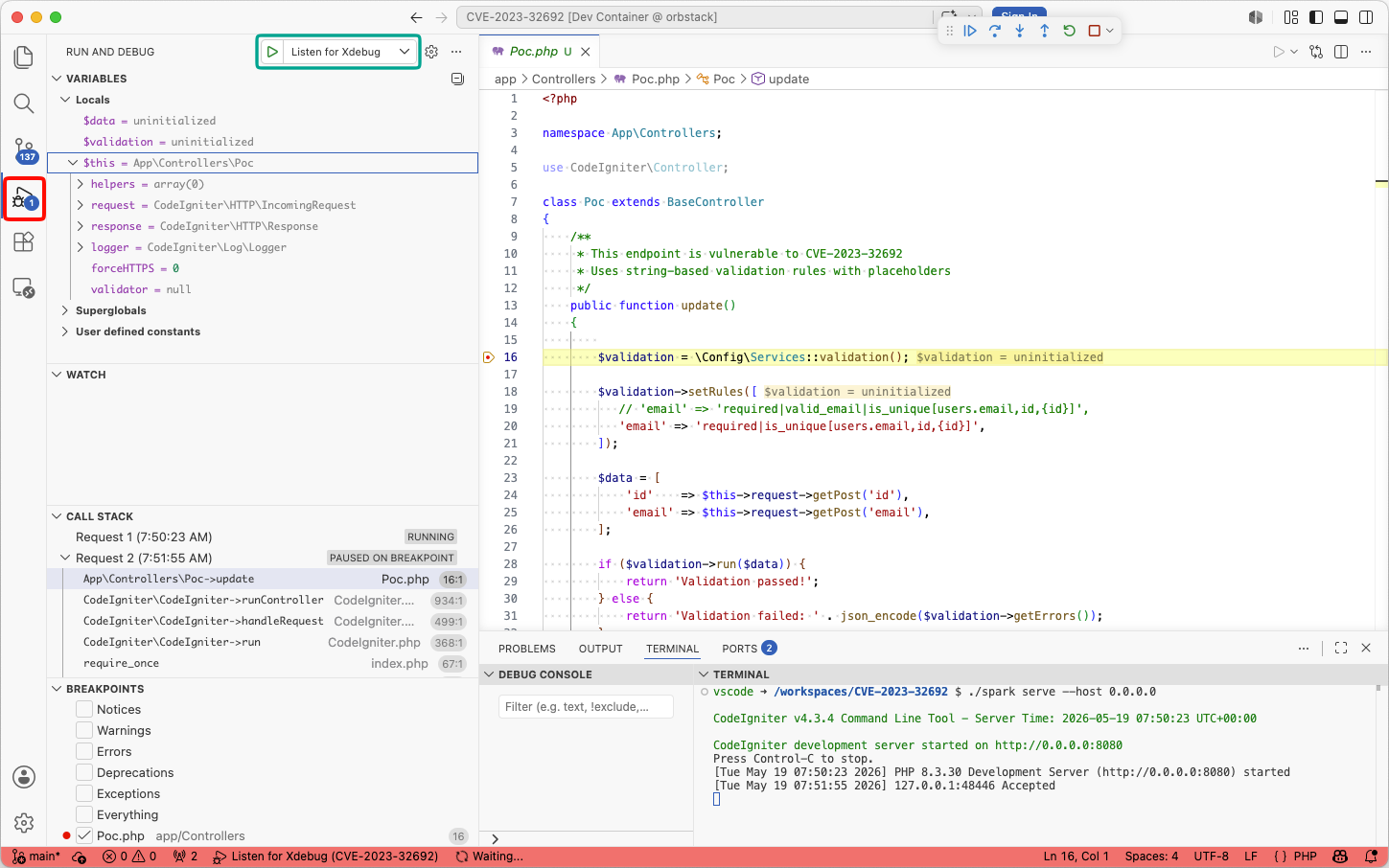Expand the Superglobals scope
Screen dimensions: 1389x868
(x=65, y=310)
